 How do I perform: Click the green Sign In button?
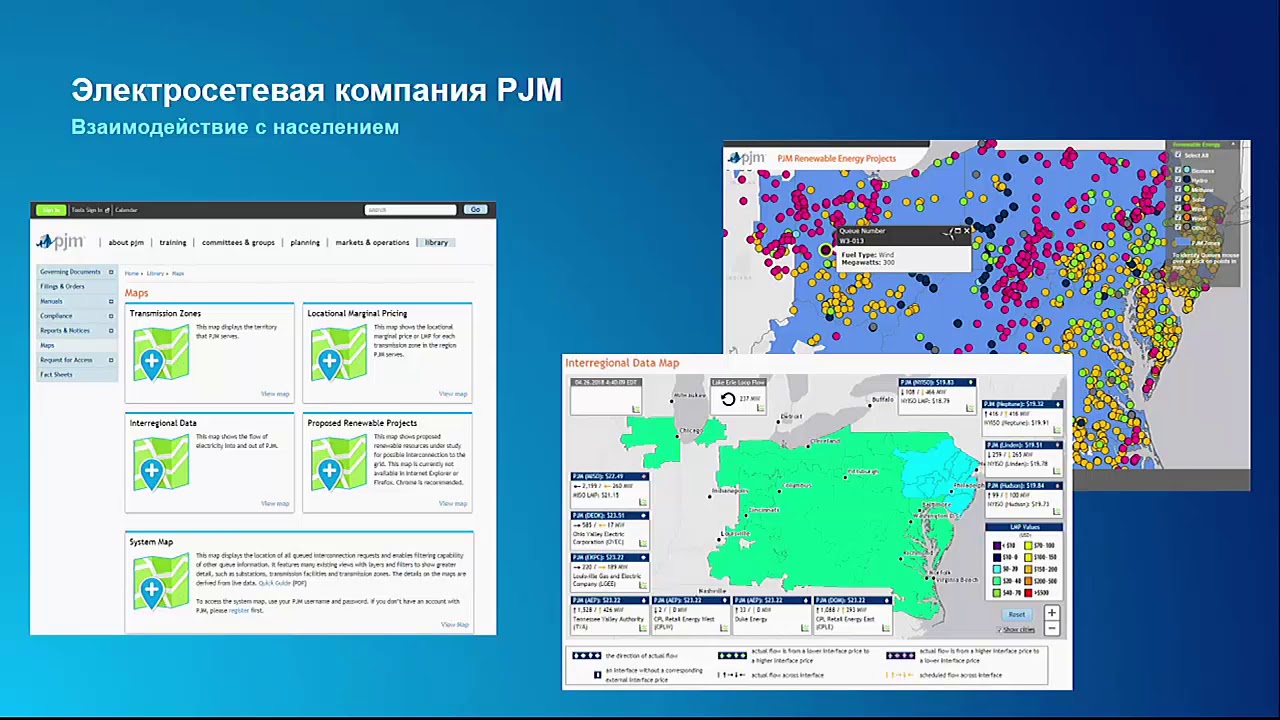(51, 210)
